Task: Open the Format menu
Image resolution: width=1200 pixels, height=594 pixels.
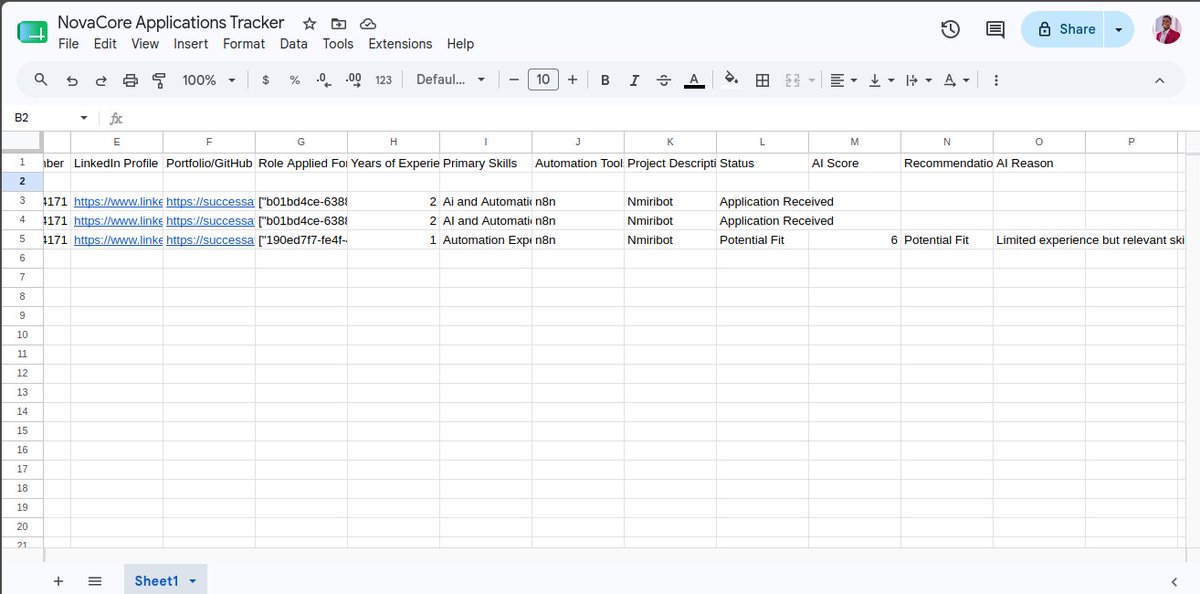Action: (x=244, y=44)
